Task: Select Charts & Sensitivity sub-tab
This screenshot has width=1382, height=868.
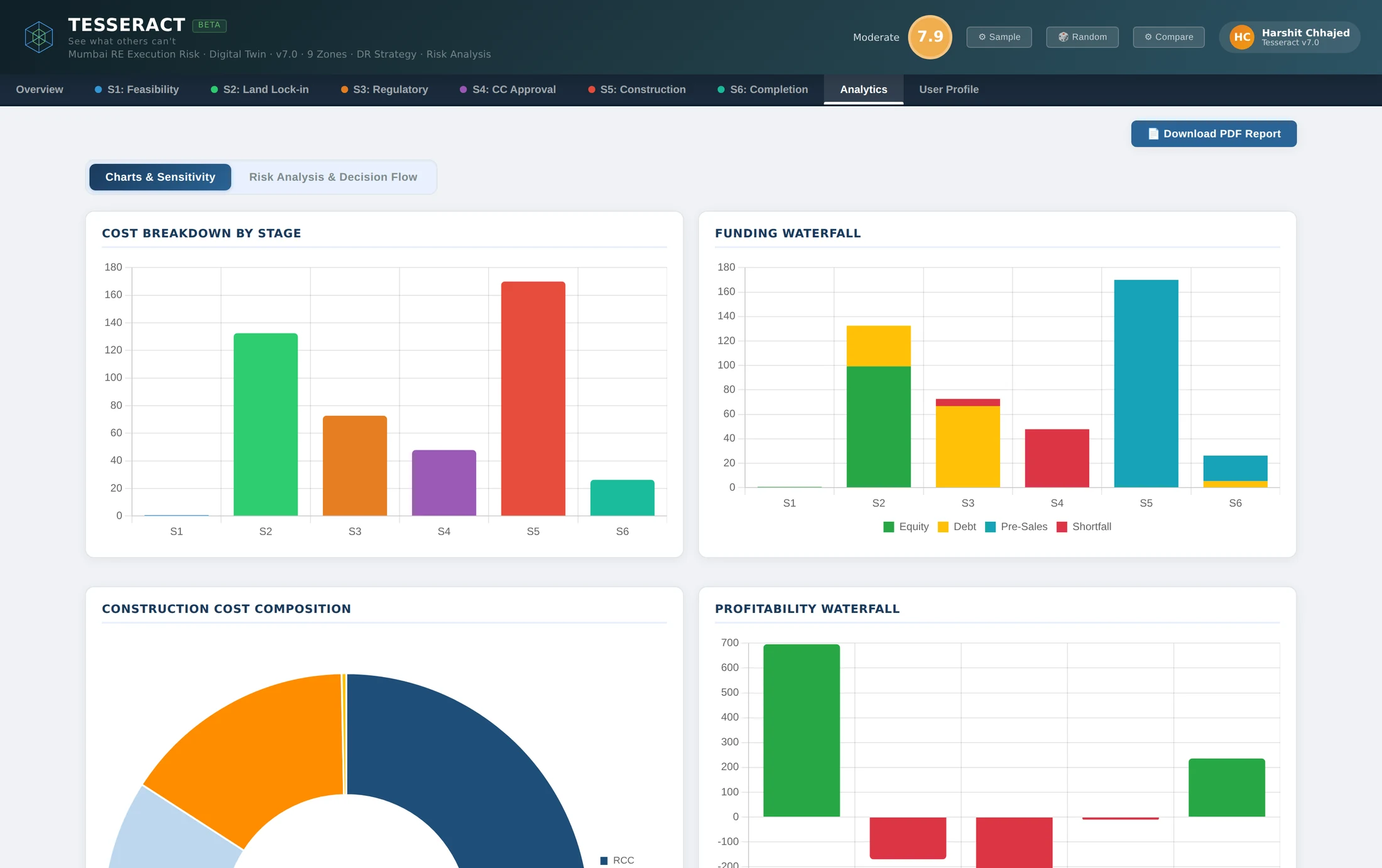Action: (x=160, y=177)
